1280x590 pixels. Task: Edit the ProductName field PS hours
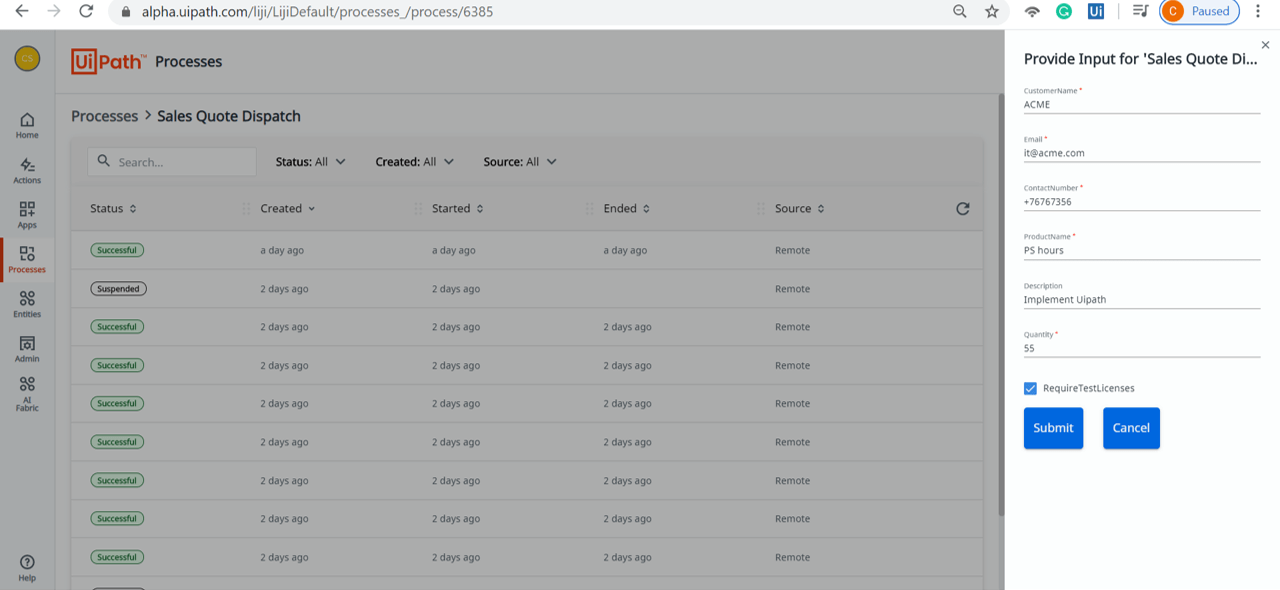[x=1142, y=251]
